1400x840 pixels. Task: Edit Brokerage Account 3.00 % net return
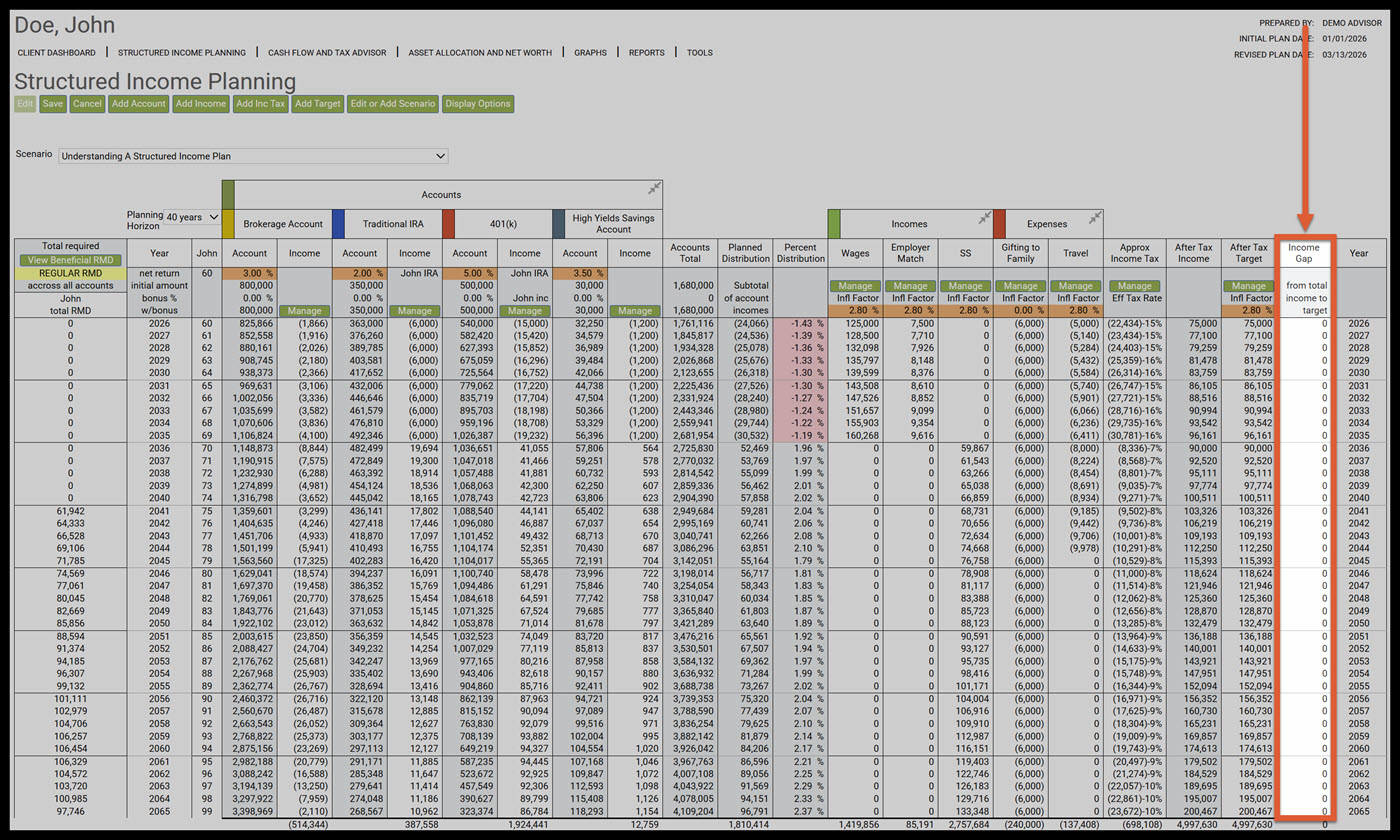250,273
